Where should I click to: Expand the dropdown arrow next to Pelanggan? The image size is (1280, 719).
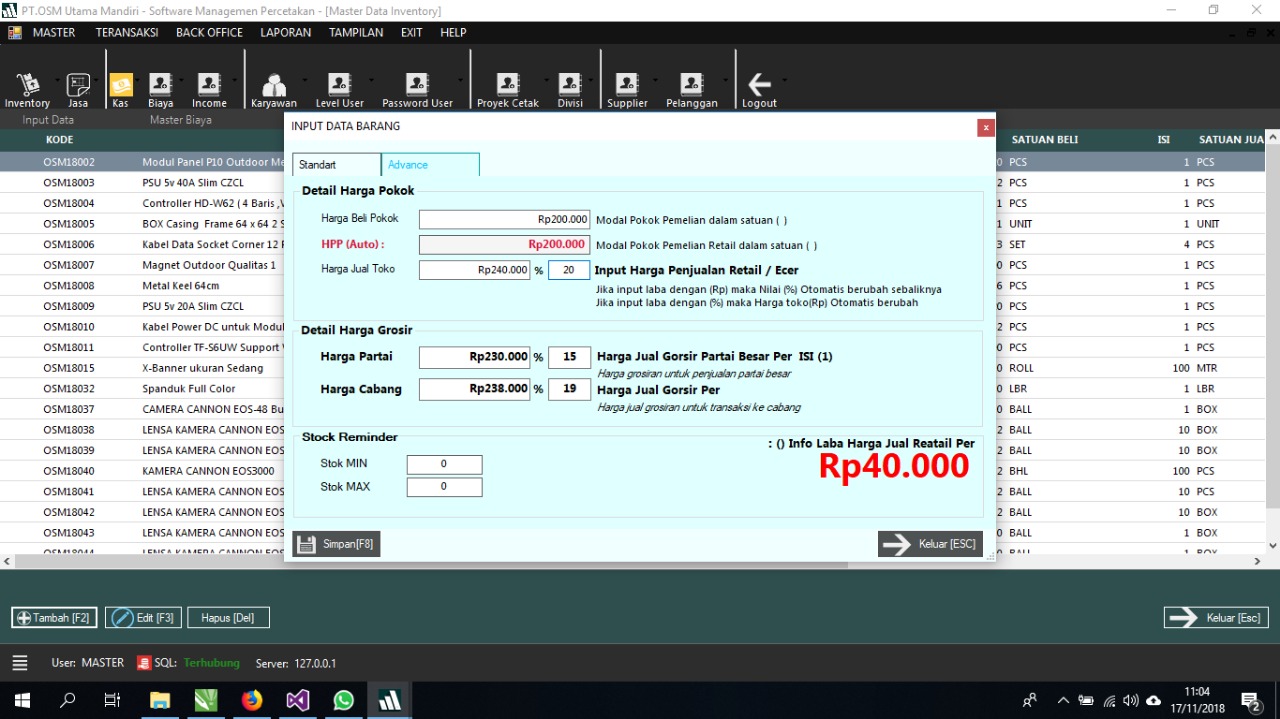725,79
